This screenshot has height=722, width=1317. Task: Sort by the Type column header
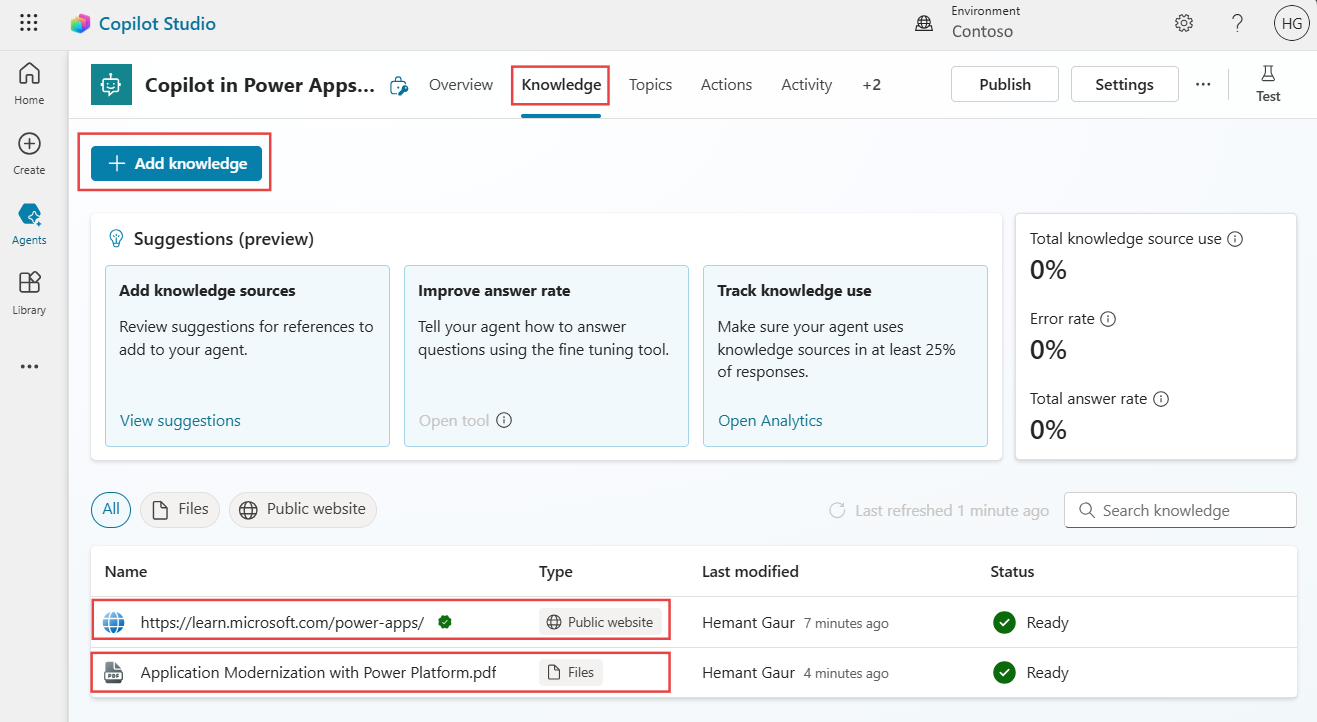point(556,572)
